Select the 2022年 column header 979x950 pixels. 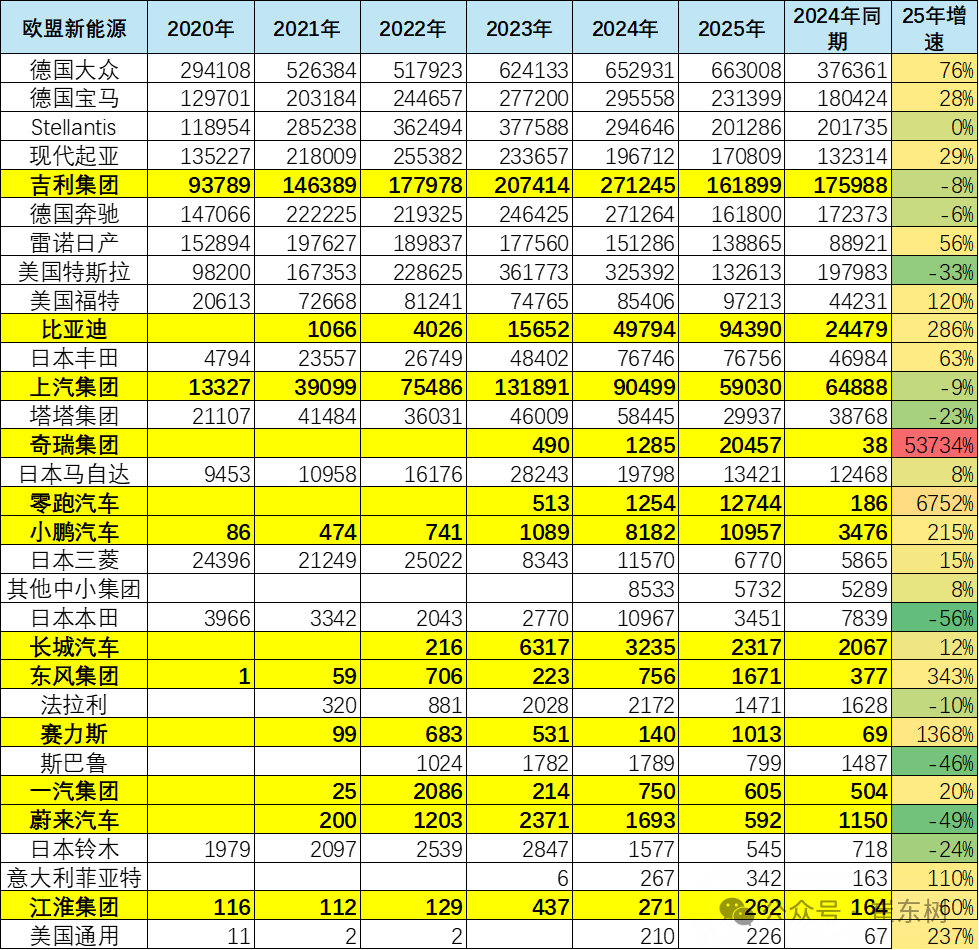tap(413, 28)
